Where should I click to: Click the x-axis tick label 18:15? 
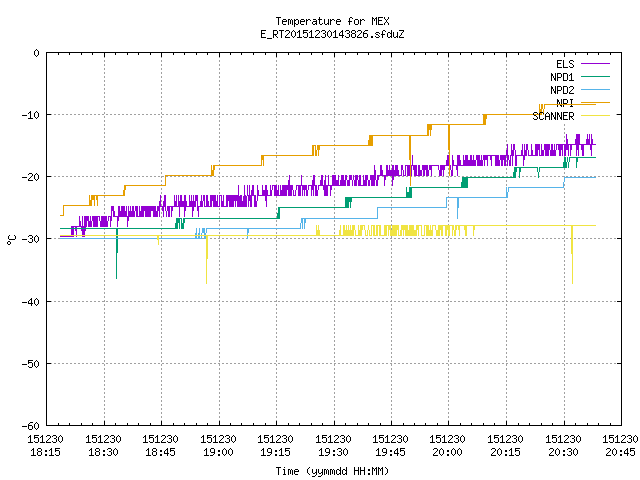tap(45, 452)
